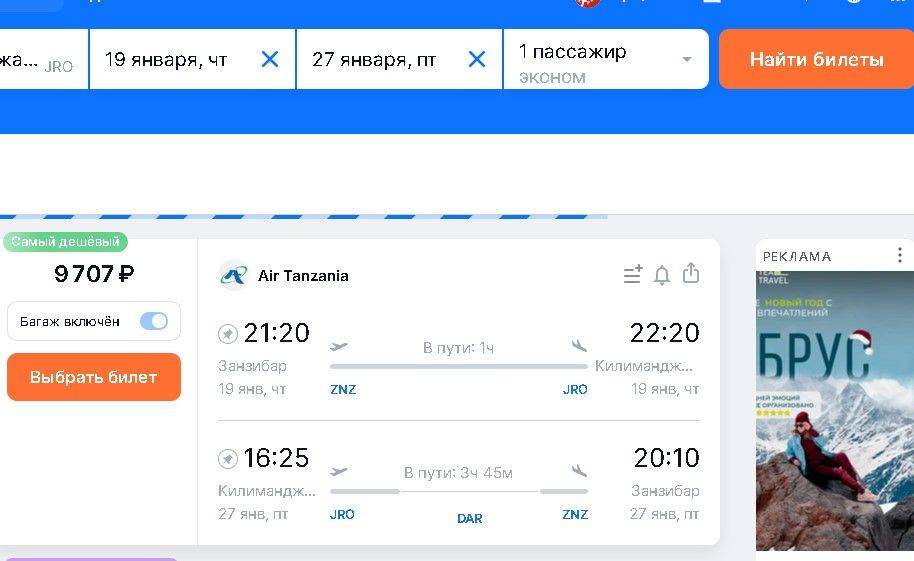Click the destination field showing JRO

[x=40, y=62]
